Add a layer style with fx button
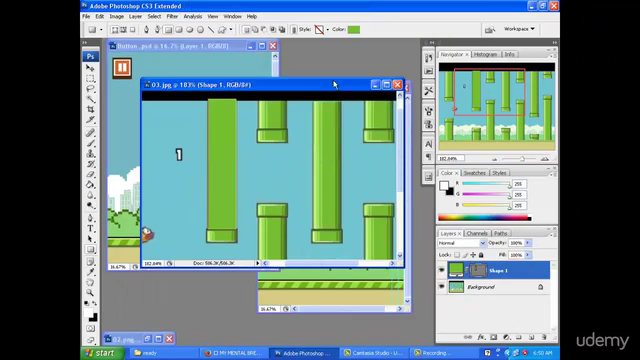Image resolution: width=640 pixels, height=360 pixels. pos(481,337)
